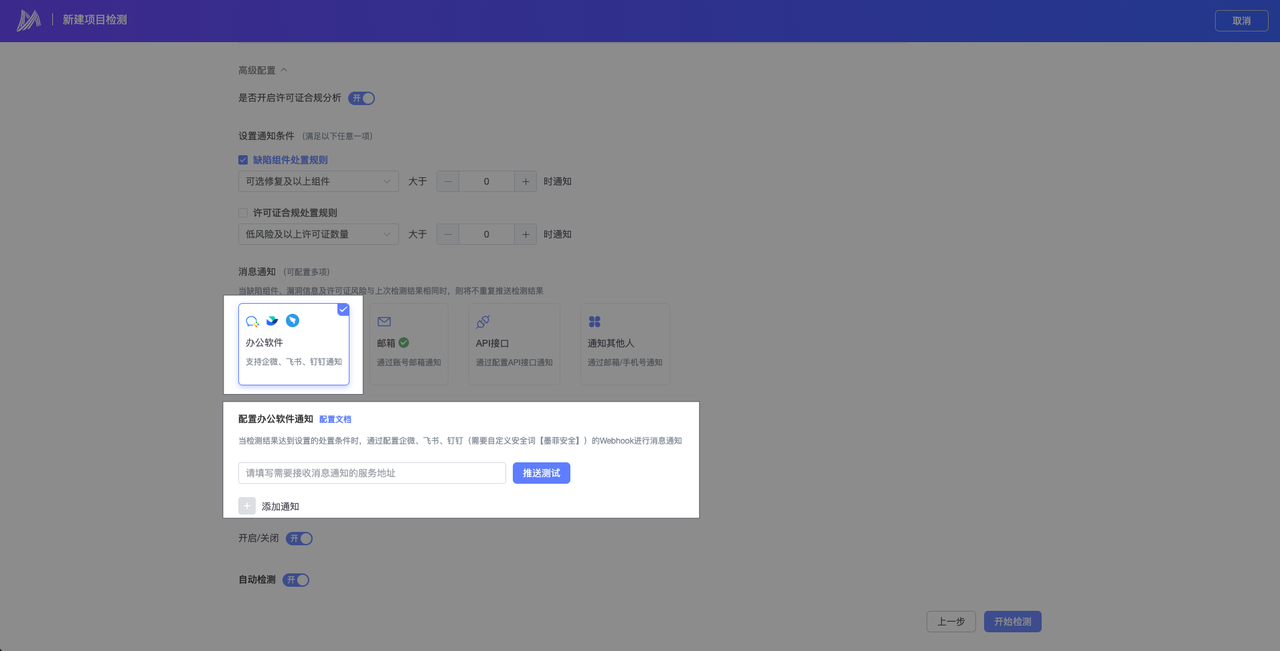The image size is (1280, 651).
Task: Click the plus icon beside 添加通知
Action: click(247, 506)
